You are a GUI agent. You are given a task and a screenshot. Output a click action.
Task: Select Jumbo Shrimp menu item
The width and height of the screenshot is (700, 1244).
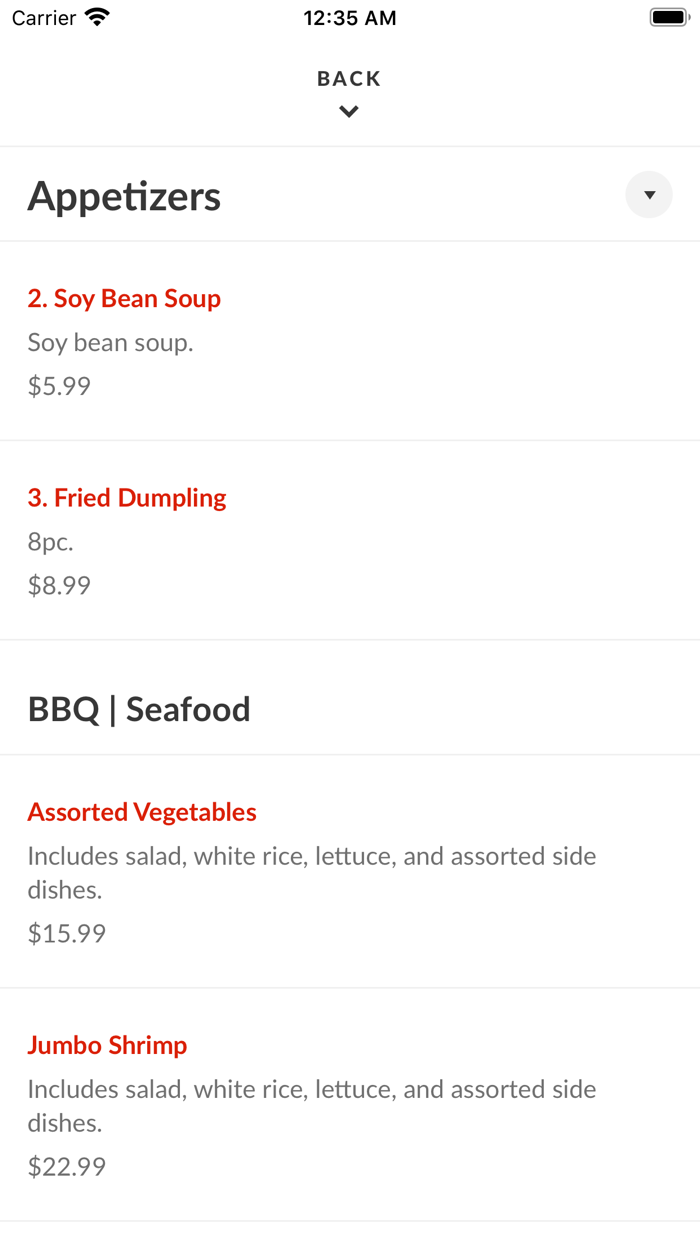(x=107, y=1045)
